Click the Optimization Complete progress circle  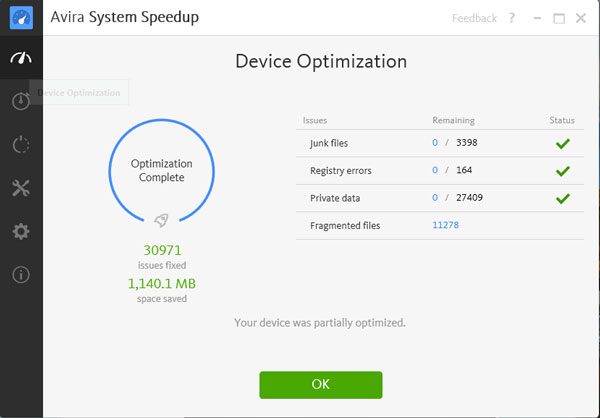[x=162, y=170]
